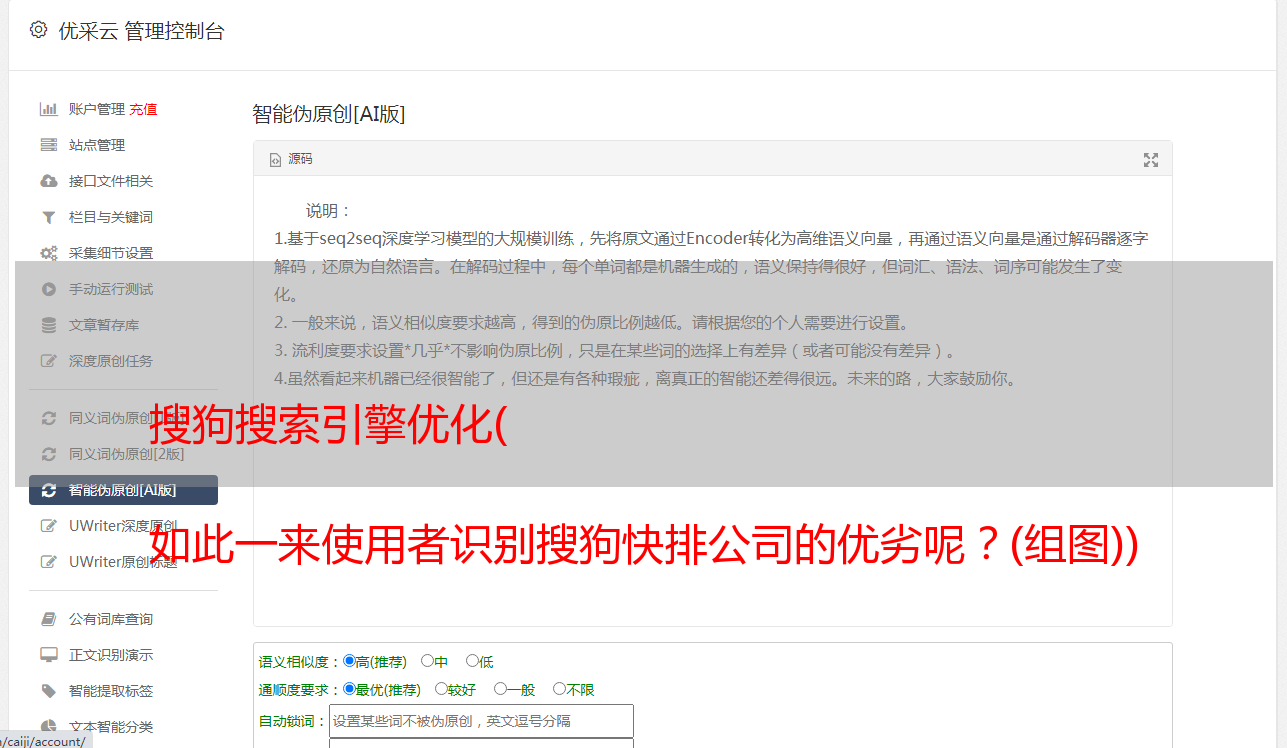Toggle fullscreen icon in editor toolbar
1287x748 pixels.
1151,160
